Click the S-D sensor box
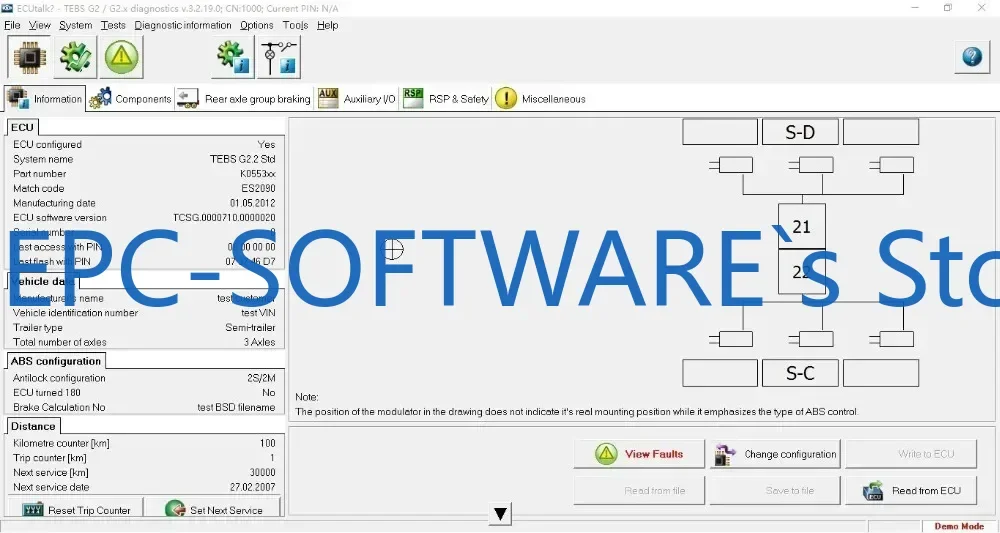 coord(800,132)
